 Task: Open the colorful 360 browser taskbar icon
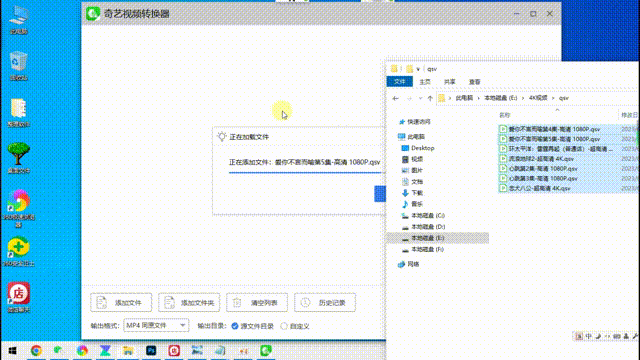coord(82,351)
